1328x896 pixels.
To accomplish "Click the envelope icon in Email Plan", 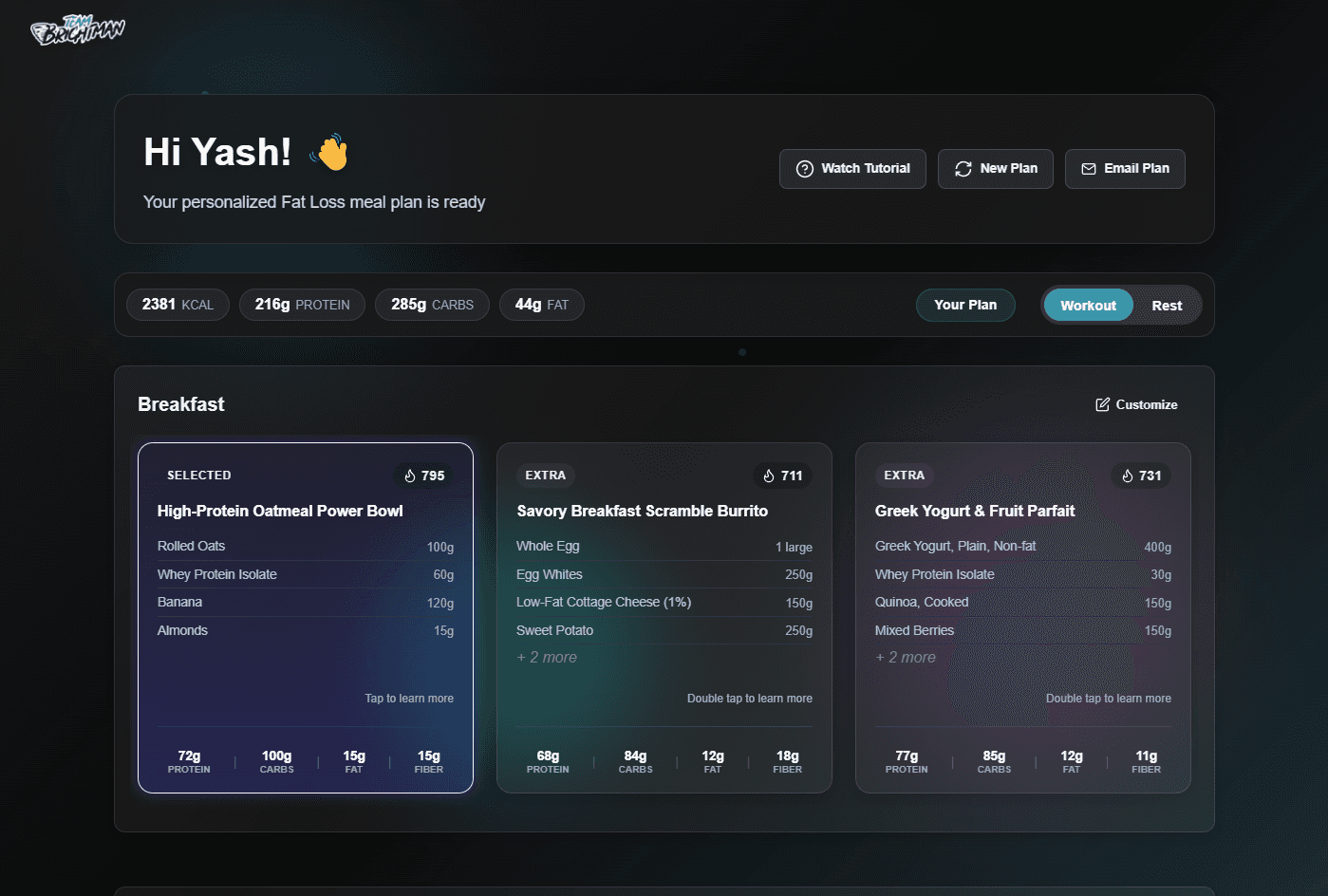I will click(1089, 169).
